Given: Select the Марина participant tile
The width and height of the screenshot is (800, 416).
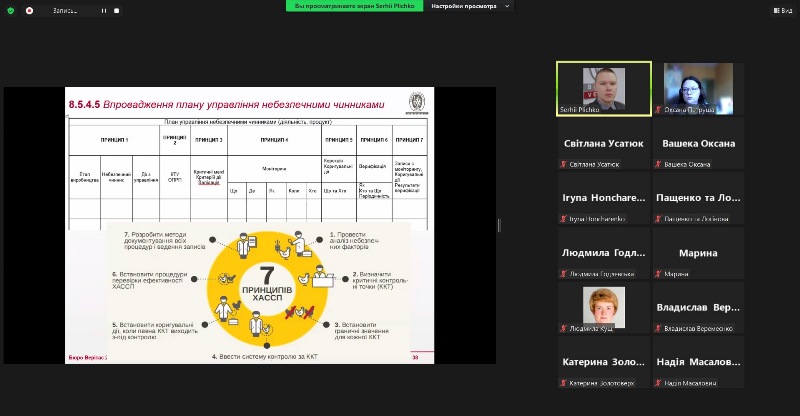Looking at the screenshot, I should [698, 253].
